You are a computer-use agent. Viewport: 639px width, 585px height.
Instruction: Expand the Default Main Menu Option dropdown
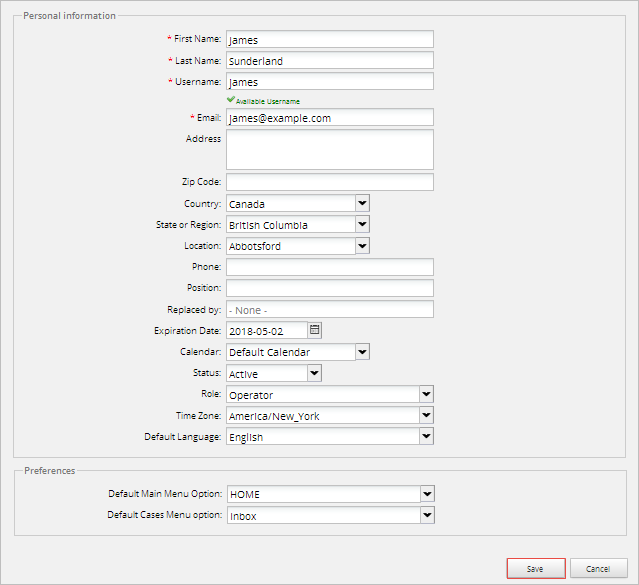(426, 493)
